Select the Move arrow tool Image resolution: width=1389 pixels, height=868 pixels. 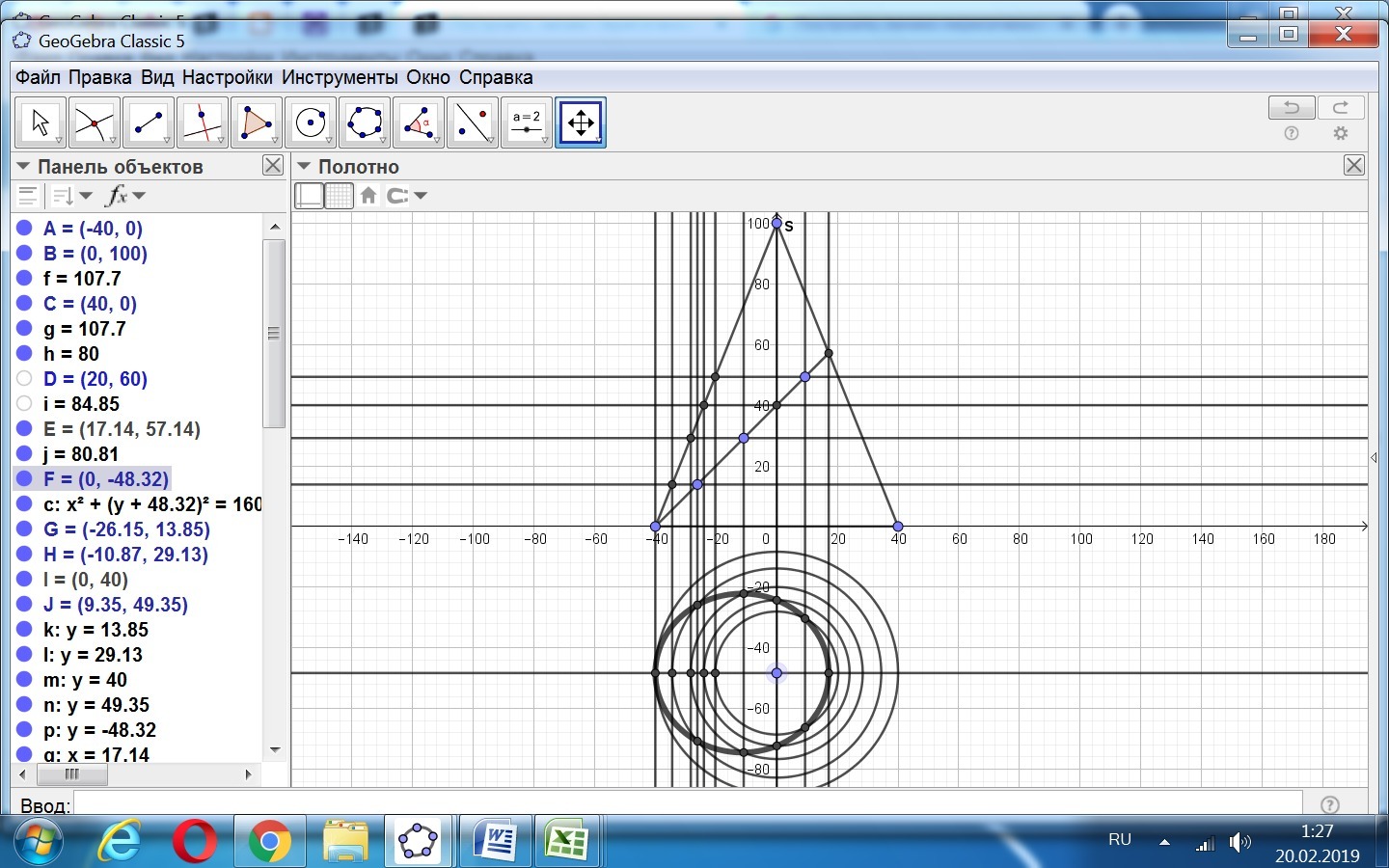coord(40,122)
